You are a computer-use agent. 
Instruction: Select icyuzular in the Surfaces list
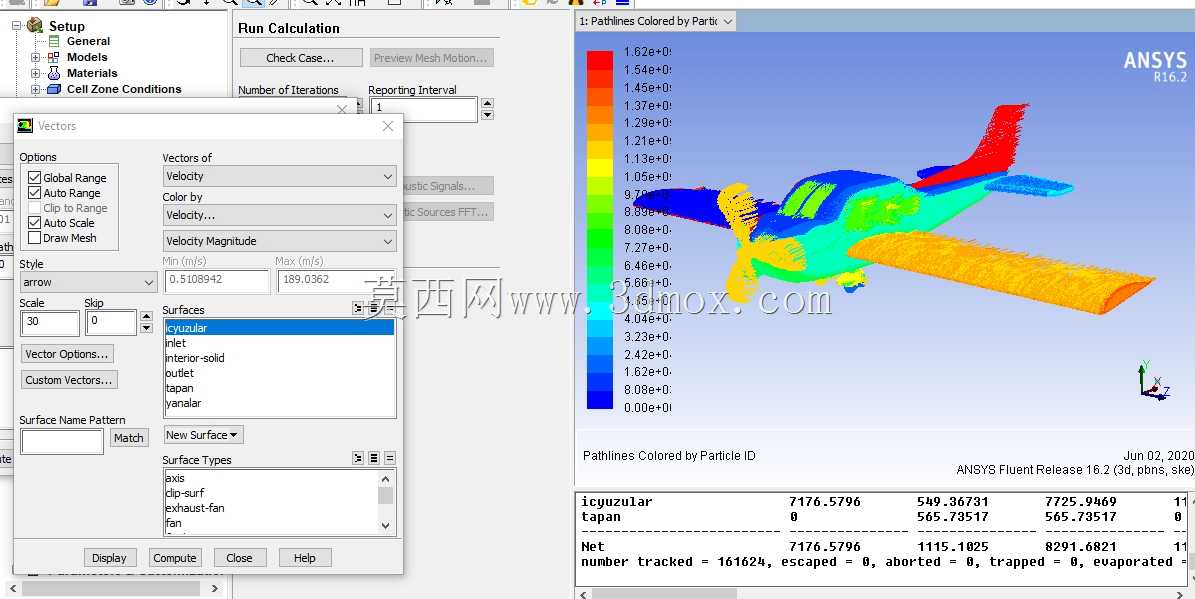[279, 328]
